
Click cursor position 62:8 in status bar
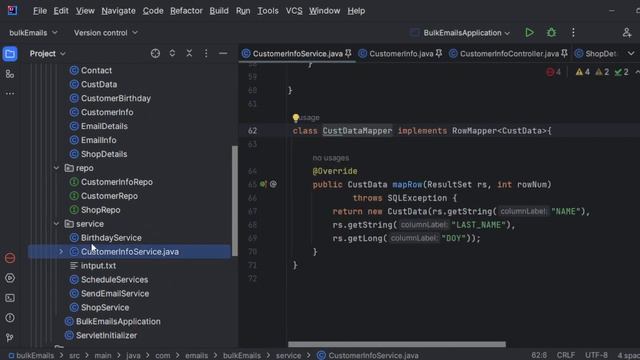tap(539, 355)
